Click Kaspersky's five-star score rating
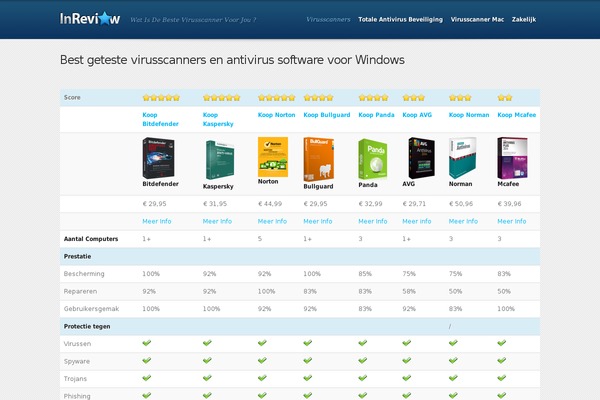The image size is (600, 400). click(x=222, y=98)
